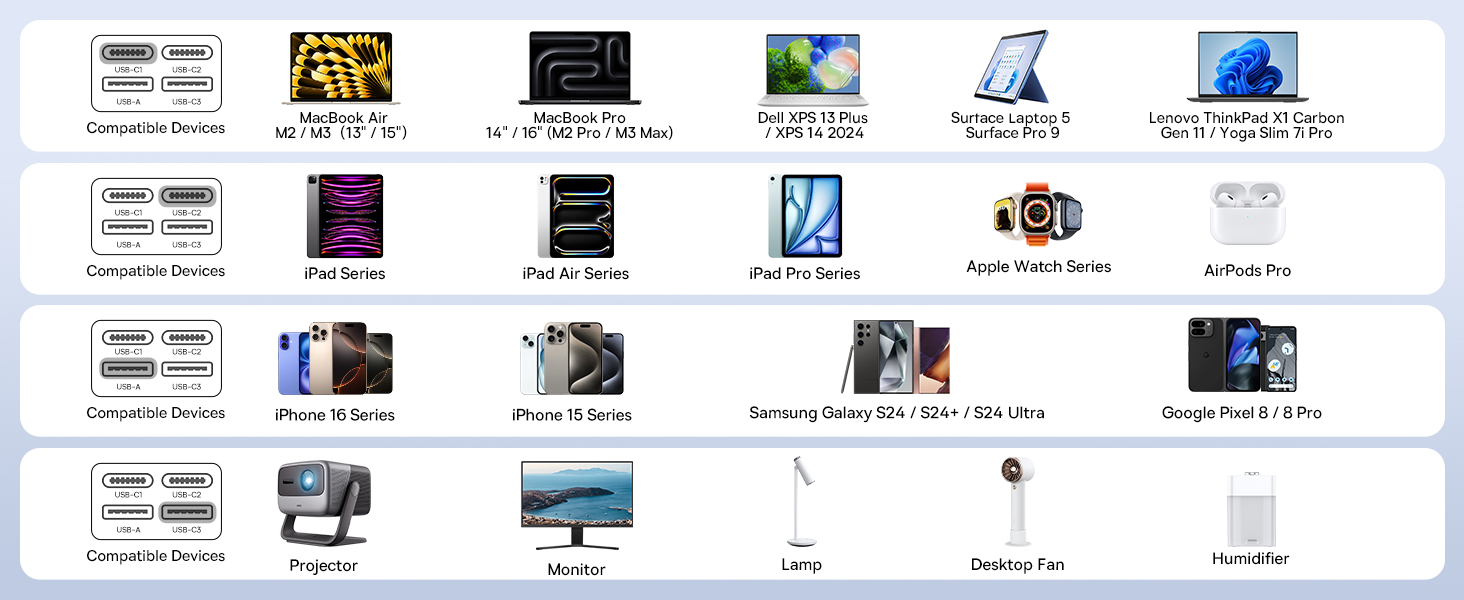This screenshot has height=600, width=1464.
Task: Click the 'iPad Series' caption
Action: [345, 274]
